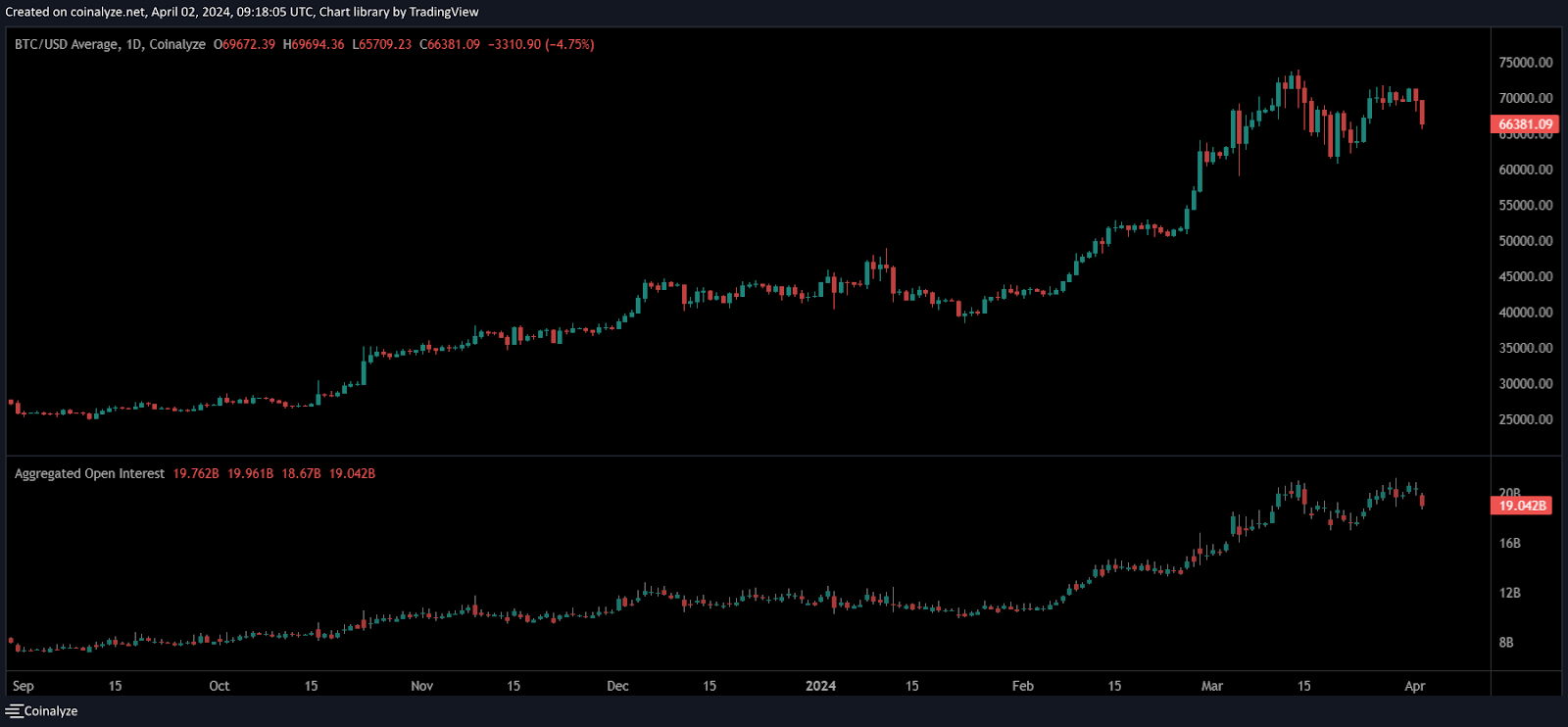Click the change value -3310.90 (-4.75%)
1568x727 pixels.
click(x=541, y=44)
